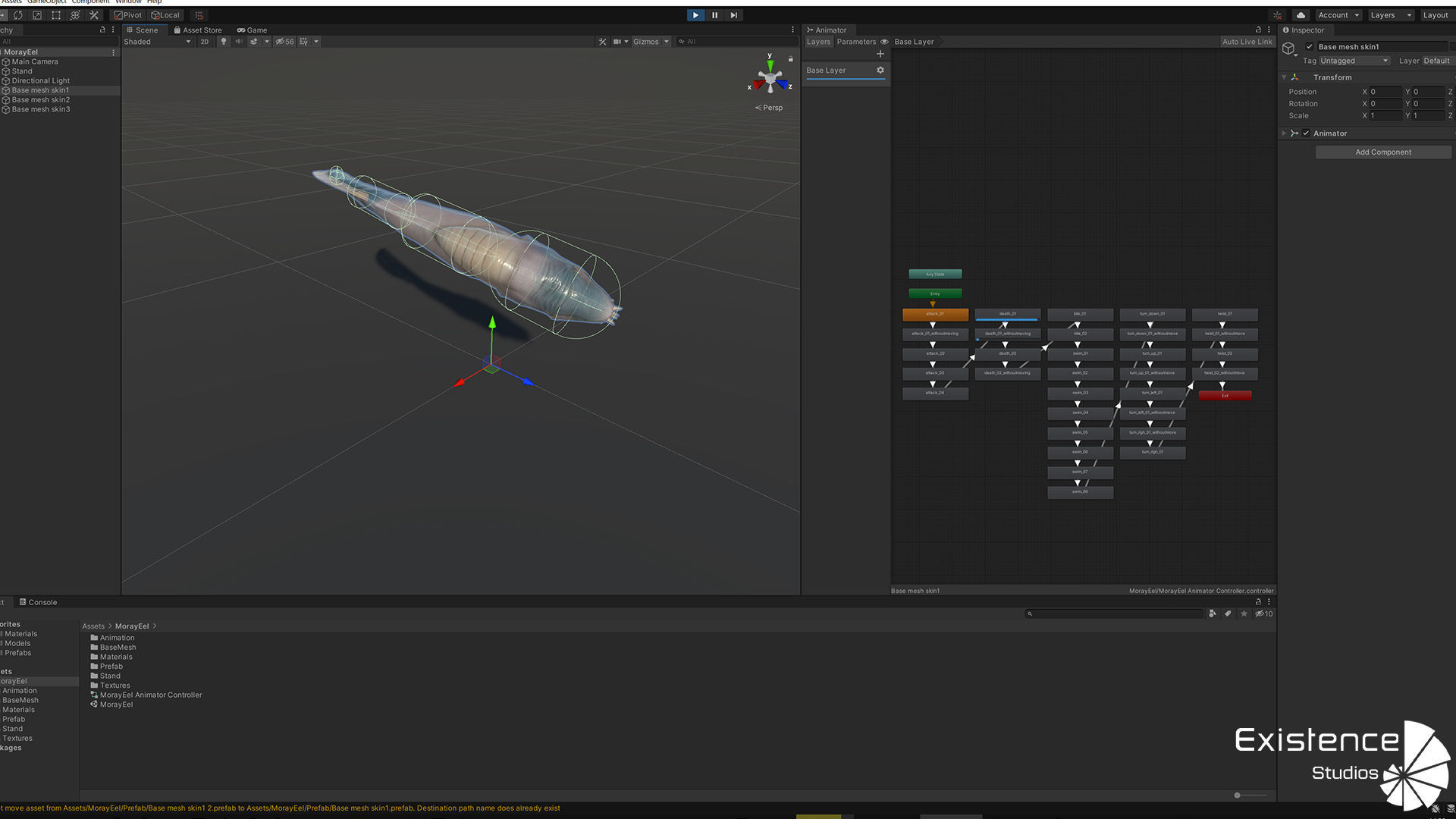
Task: Select the Scale tool in toolbar
Action: (x=37, y=15)
